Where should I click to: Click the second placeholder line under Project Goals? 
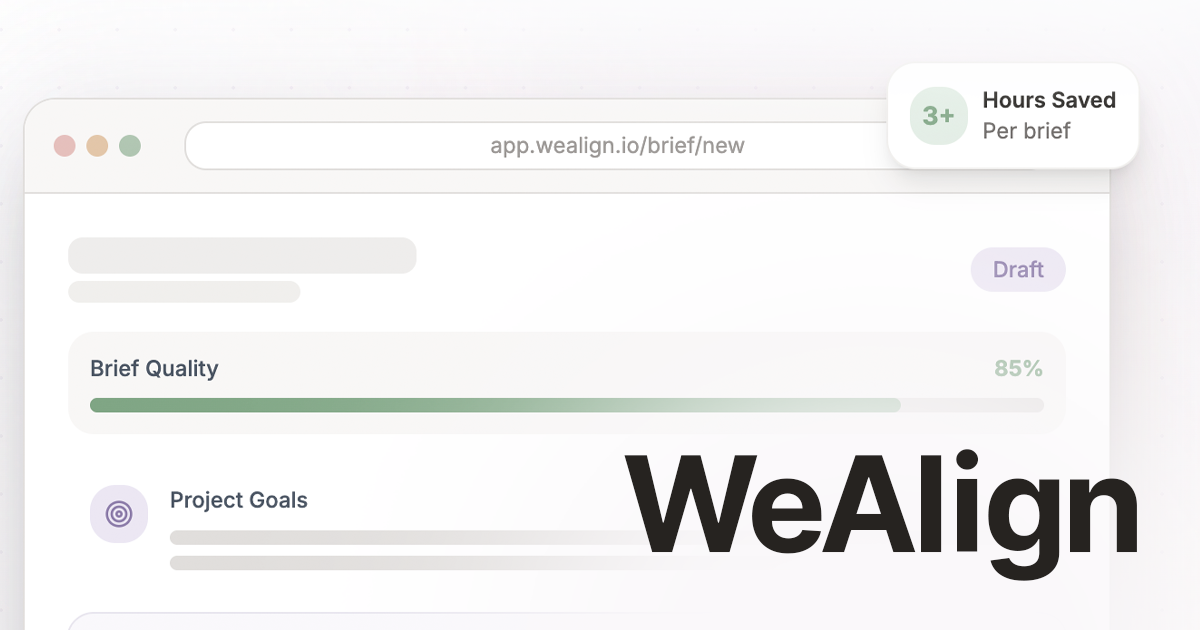[x=400, y=563]
